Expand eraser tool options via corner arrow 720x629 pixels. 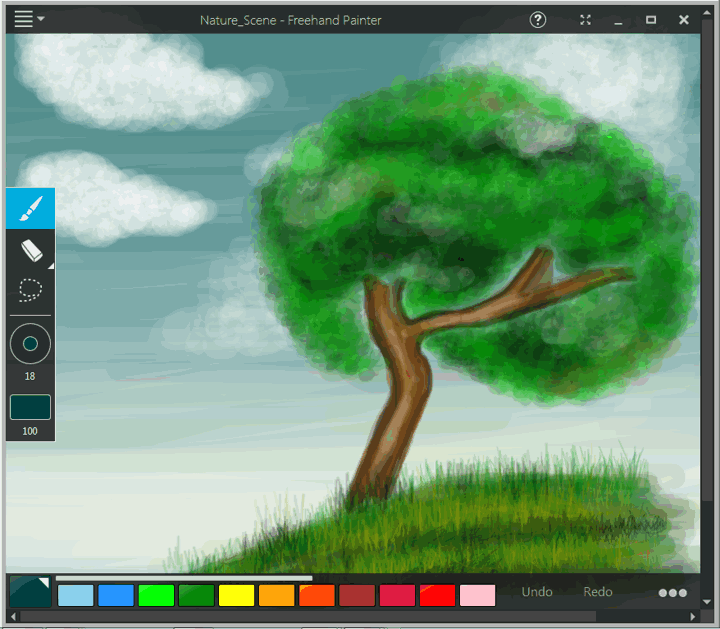click(x=50, y=266)
